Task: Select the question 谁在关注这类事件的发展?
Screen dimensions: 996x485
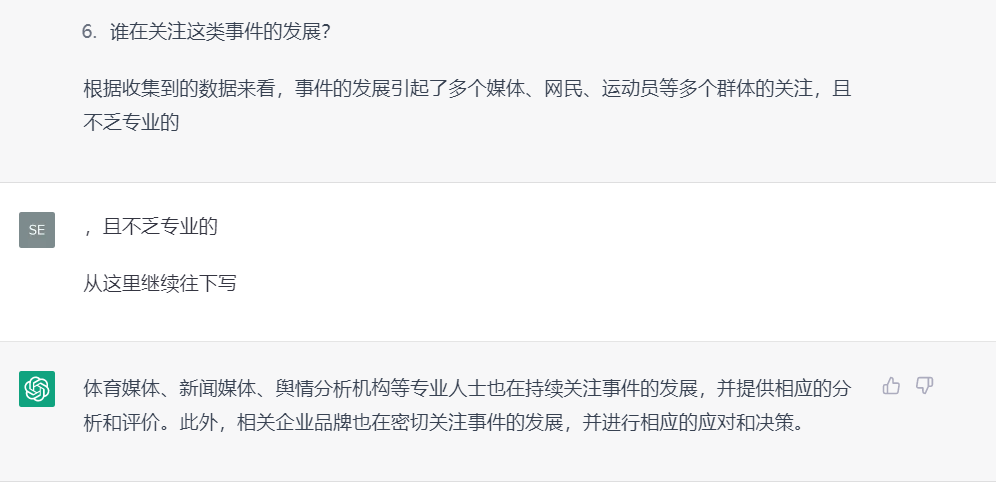Action: [x=220, y=32]
